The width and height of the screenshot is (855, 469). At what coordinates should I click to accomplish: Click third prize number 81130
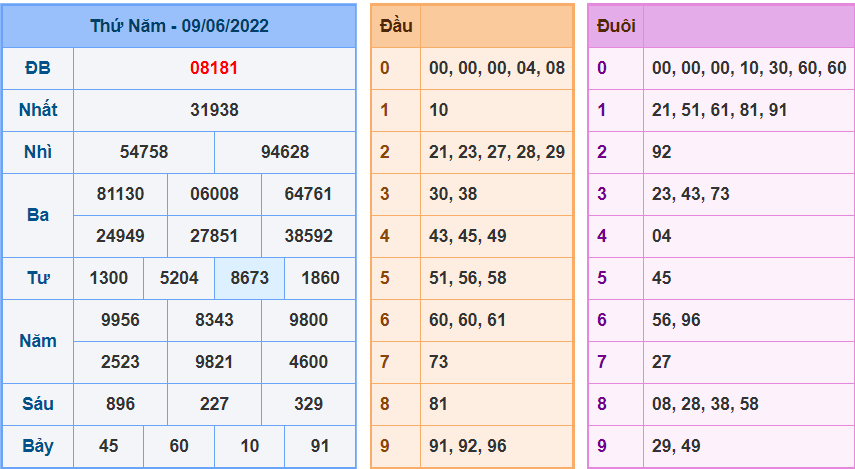tap(121, 194)
